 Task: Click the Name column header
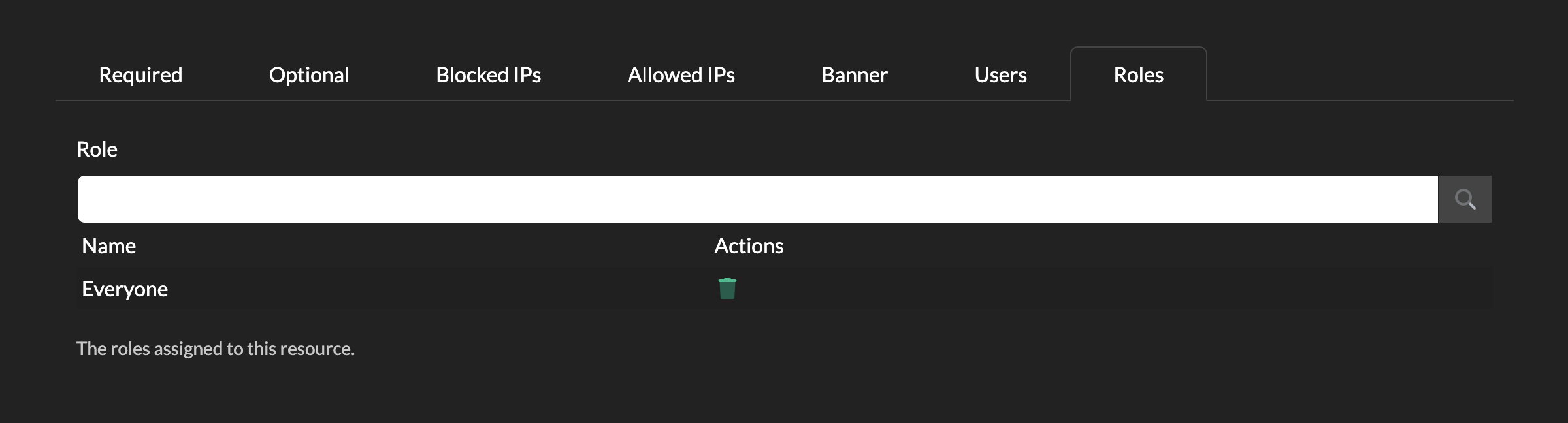point(109,246)
